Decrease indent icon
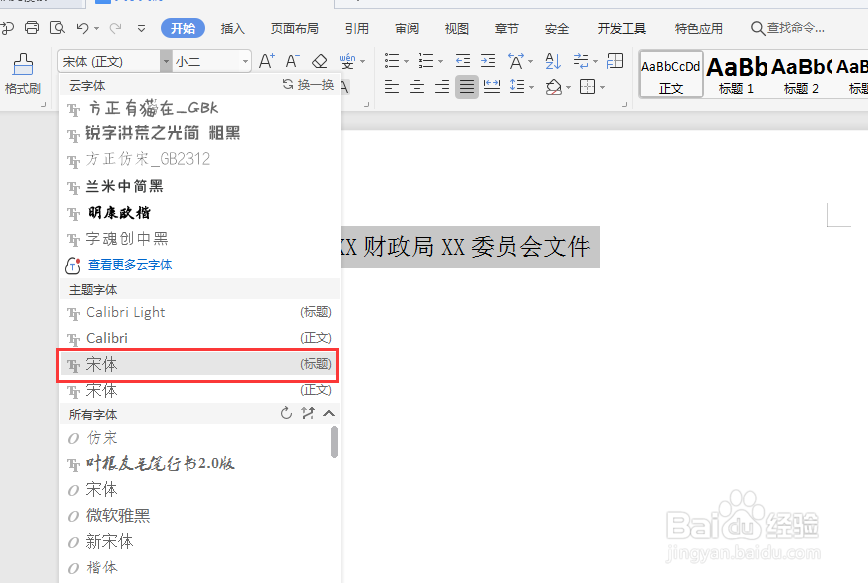The image size is (868, 583). (462, 60)
